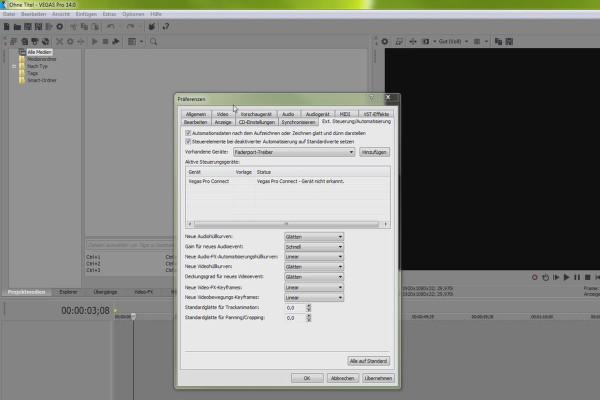The image size is (600, 400).
Task: Click the Play icon under video preview
Action: pyautogui.click(x=567, y=277)
